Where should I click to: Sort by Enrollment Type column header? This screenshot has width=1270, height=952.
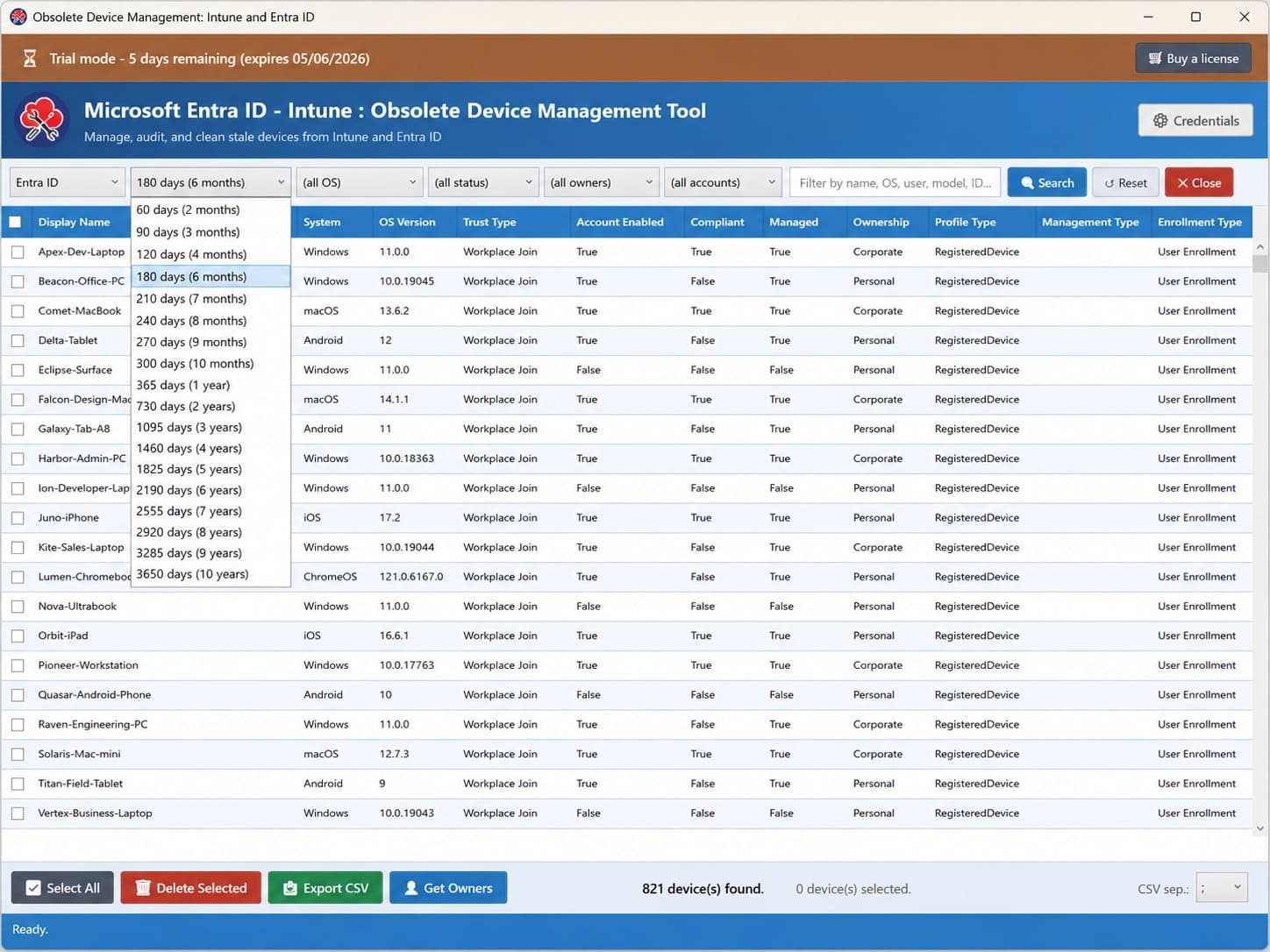click(1200, 222)
